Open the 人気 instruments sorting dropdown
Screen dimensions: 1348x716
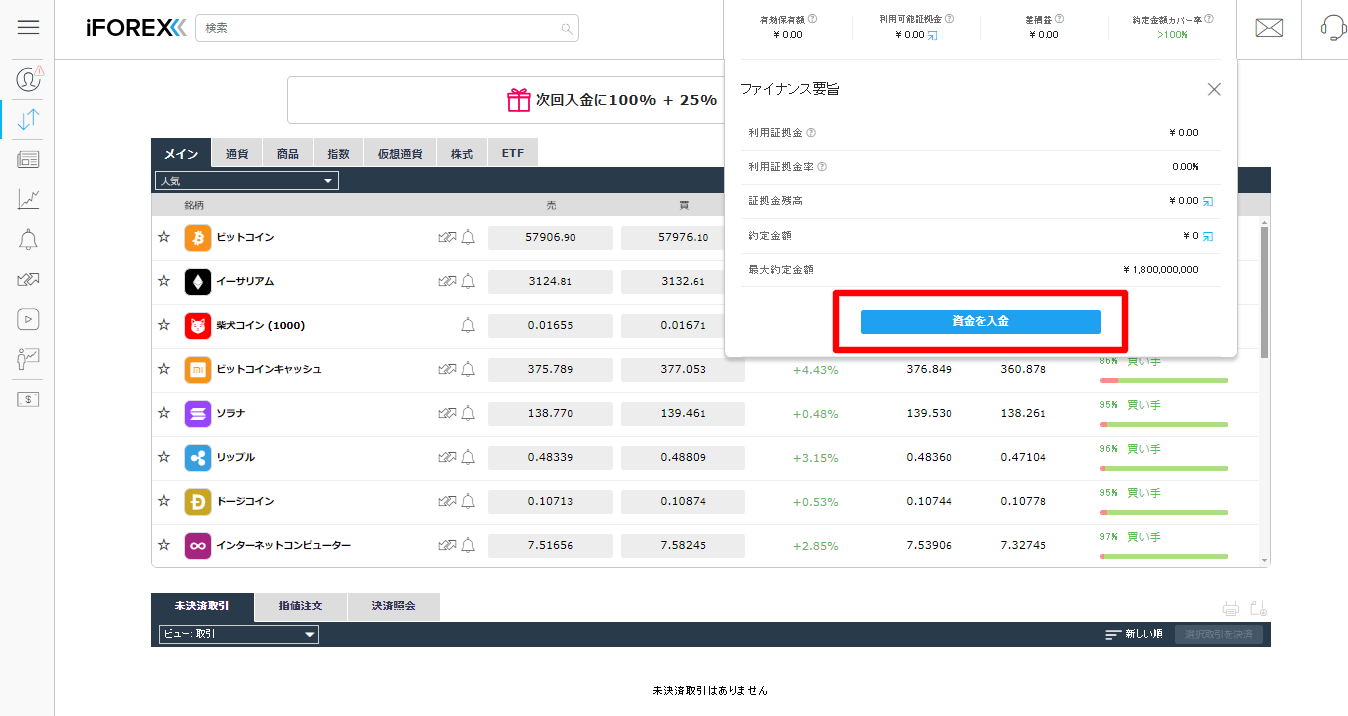click(x=246, y=180)
